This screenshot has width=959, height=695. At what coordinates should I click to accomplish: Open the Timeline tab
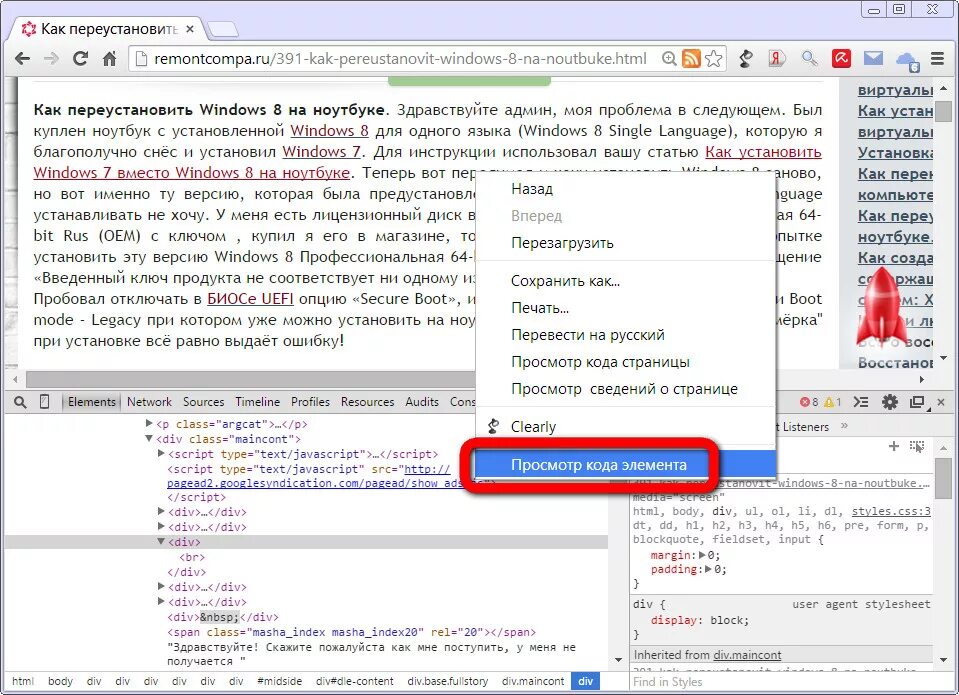(x=257, y=402)
